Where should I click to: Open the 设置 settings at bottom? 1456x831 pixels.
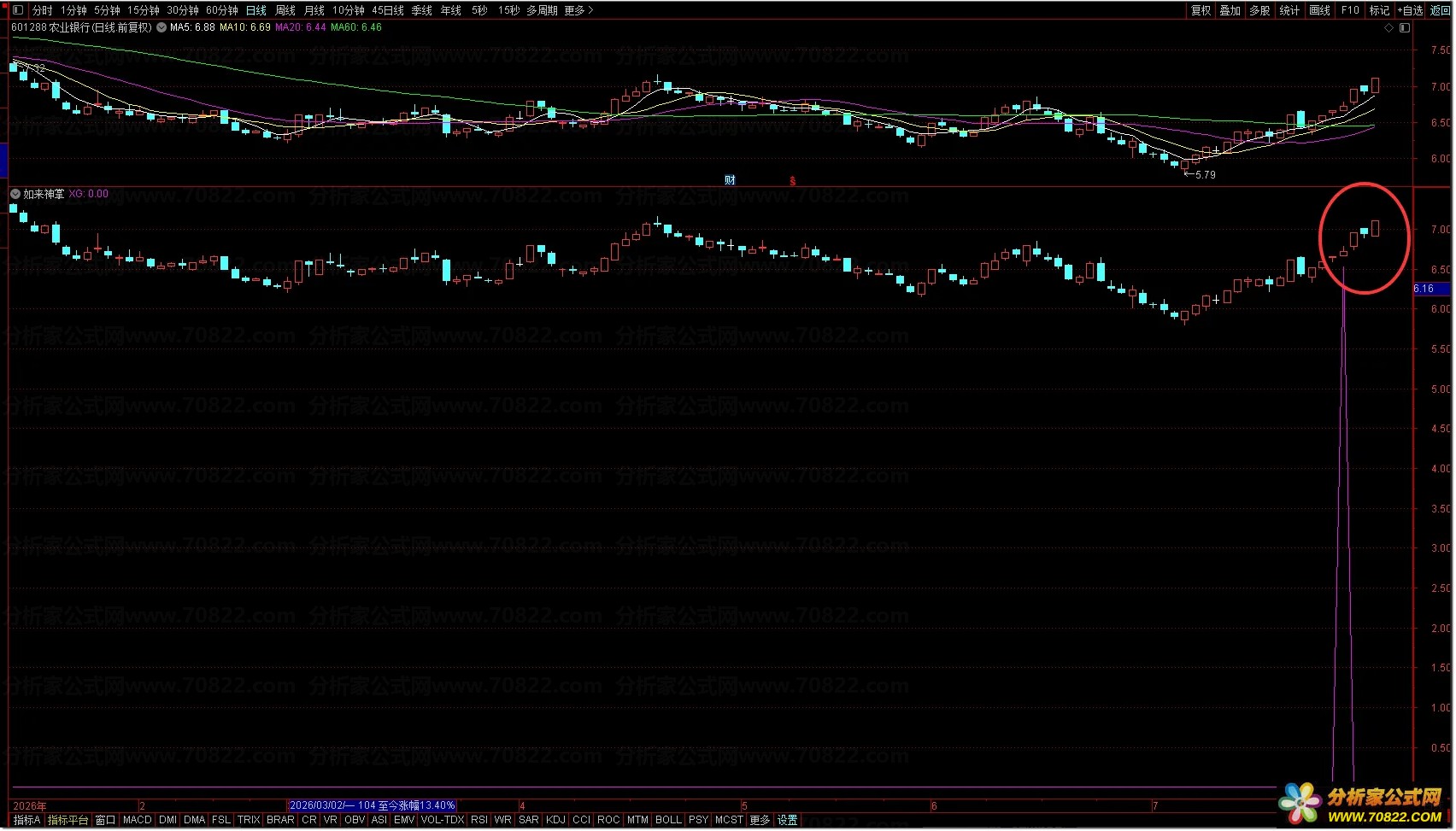pos(787,820)
